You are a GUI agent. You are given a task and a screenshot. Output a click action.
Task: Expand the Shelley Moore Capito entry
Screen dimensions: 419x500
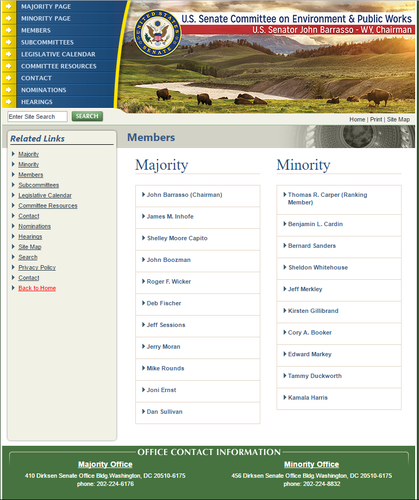pos(198,239)
